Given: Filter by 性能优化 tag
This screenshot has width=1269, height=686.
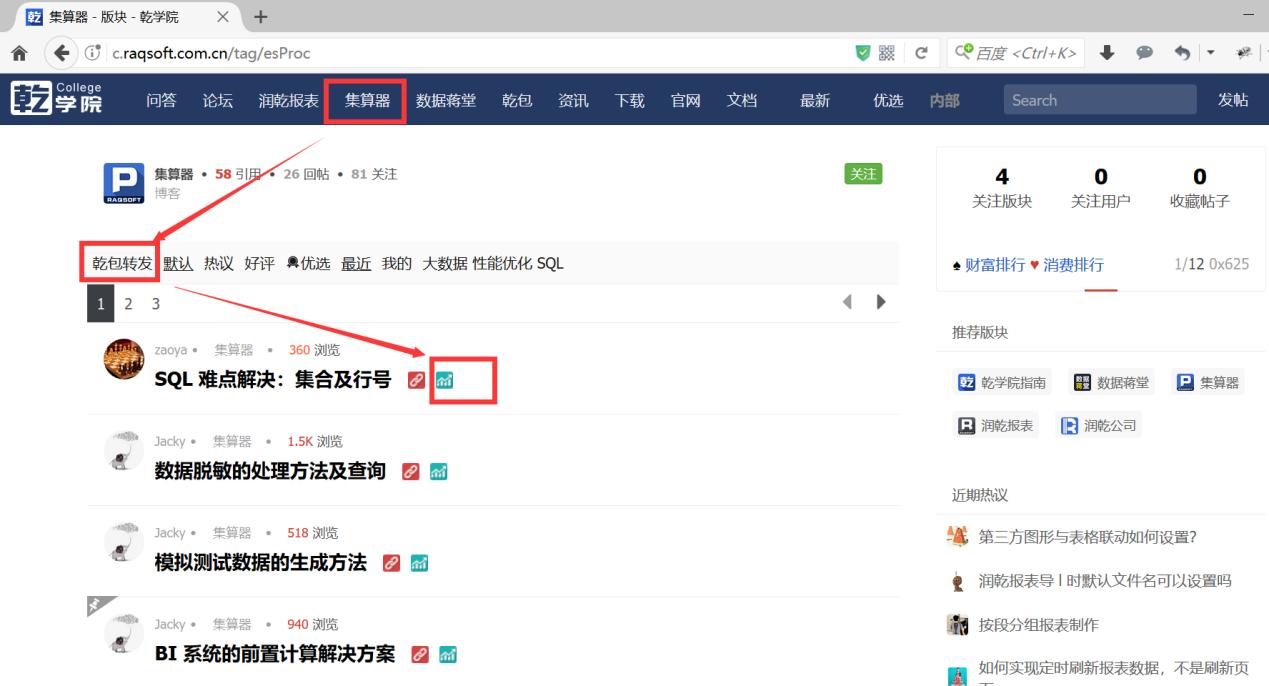Looking at the screenshot, I should pos(503,263).
